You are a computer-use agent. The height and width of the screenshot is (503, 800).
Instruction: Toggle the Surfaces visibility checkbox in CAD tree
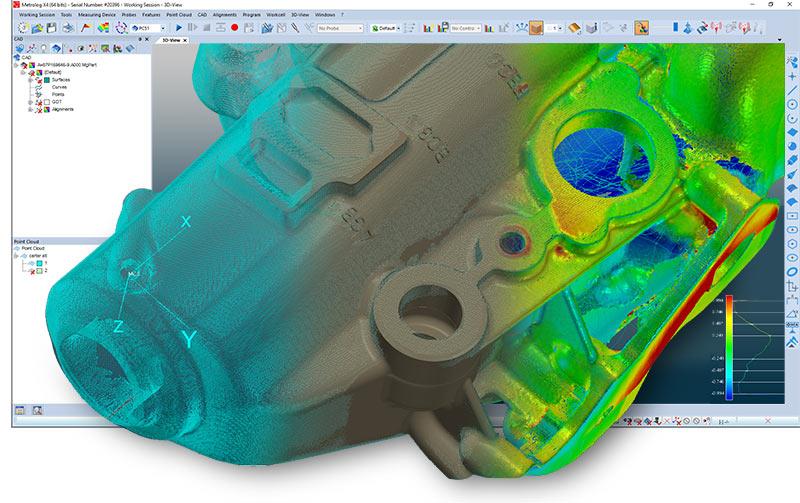point(45,80)
